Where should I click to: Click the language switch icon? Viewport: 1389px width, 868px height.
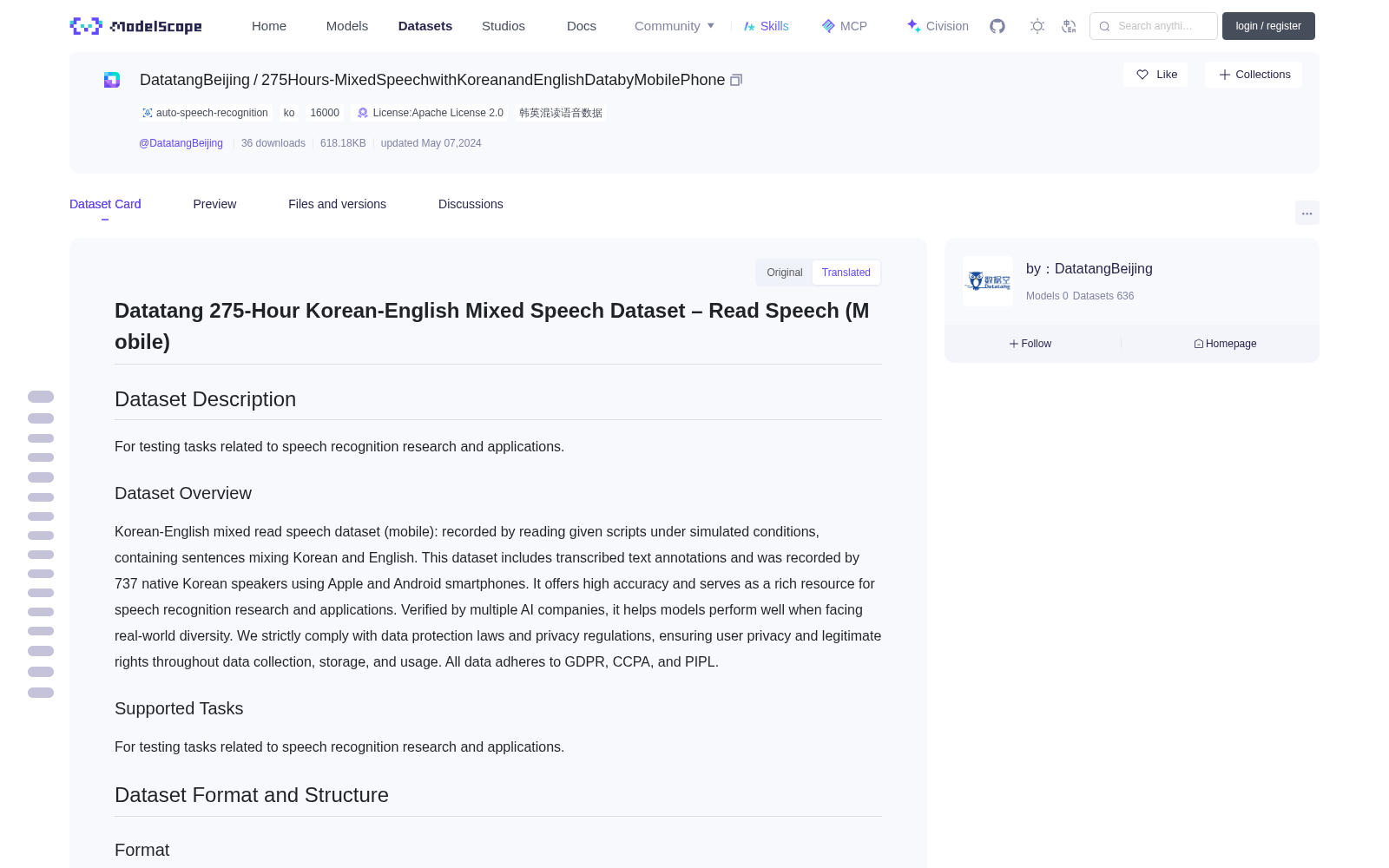coord(1069,26)
